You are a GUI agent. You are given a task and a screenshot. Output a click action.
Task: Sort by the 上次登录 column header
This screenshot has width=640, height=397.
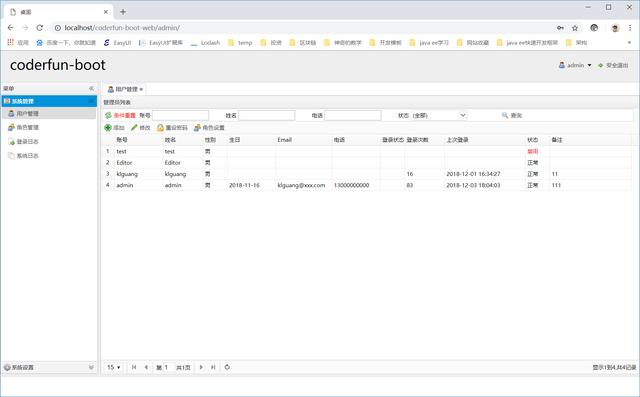(457, 140)
